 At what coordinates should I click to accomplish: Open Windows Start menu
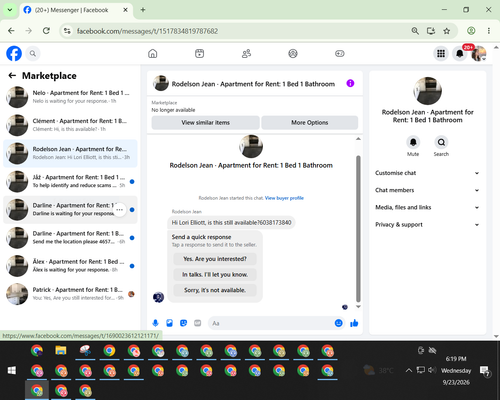(12, 370)
